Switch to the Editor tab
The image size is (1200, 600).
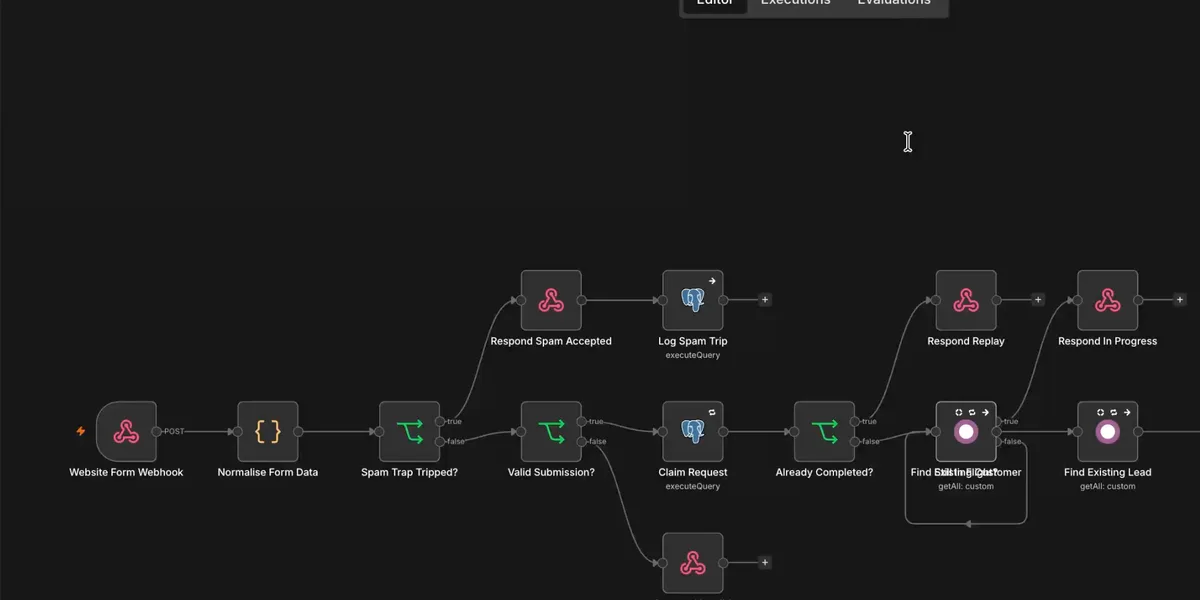tap(715, 3)
